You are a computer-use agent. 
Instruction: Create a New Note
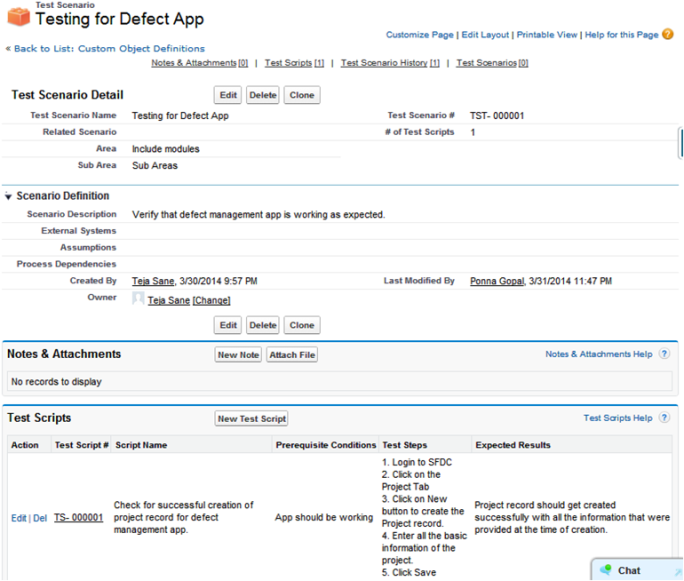pyautogui.click(x=238, y=355)
